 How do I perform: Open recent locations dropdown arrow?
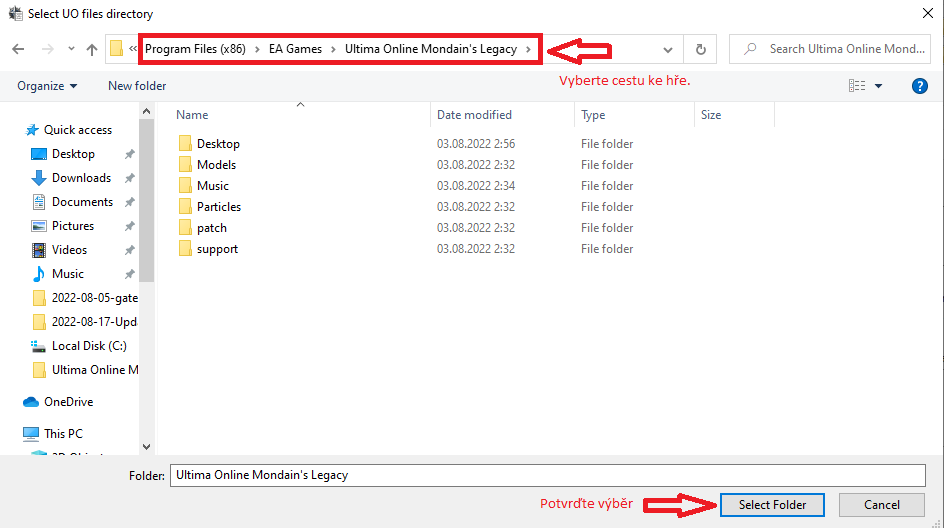[x=71, y=49]
